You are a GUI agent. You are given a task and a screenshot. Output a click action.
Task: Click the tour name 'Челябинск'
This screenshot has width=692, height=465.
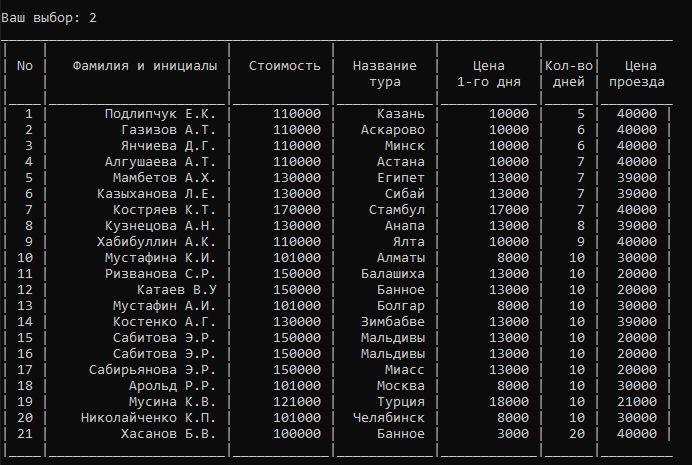pyautogui.click(x=389, y=418)
